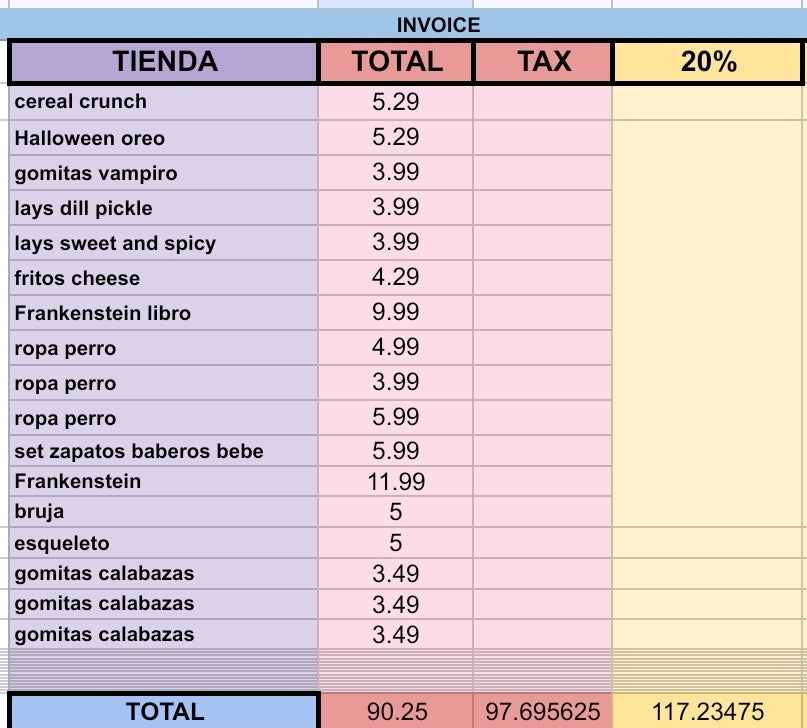Select the cereal crunch item cell

coord(164,102)
